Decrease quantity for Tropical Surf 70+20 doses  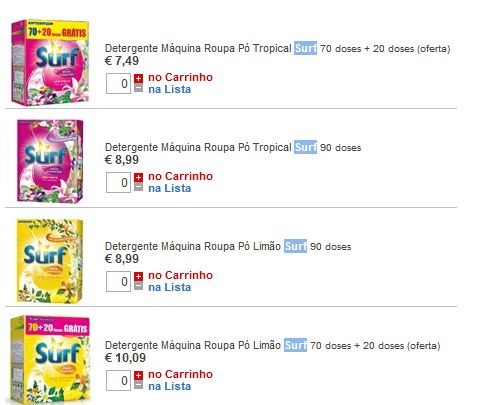pyautogui.click(x=138, y=88)
